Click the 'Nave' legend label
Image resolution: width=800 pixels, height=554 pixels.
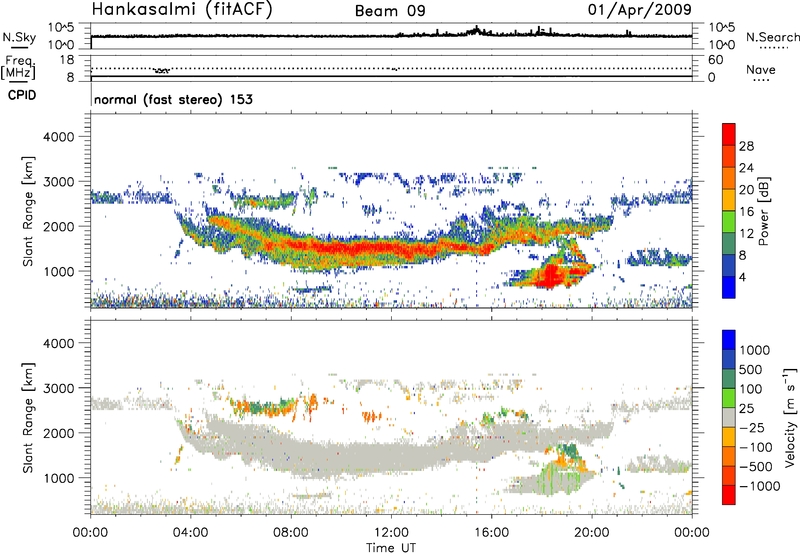(761, 70)
